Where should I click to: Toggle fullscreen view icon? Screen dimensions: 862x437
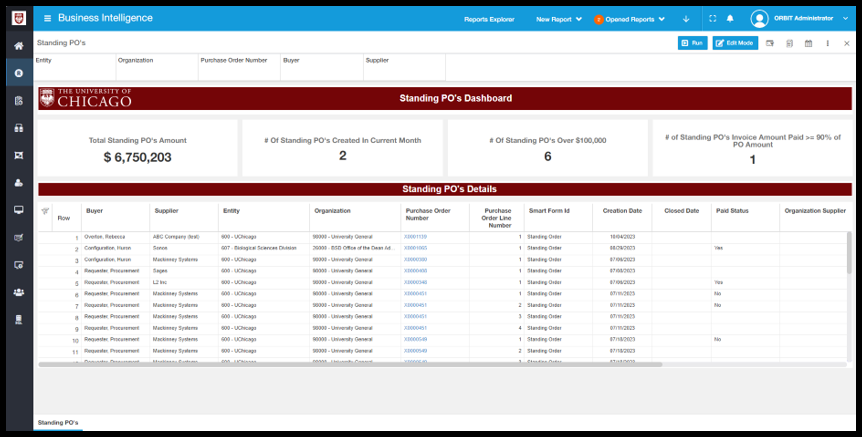pos(712,19)
